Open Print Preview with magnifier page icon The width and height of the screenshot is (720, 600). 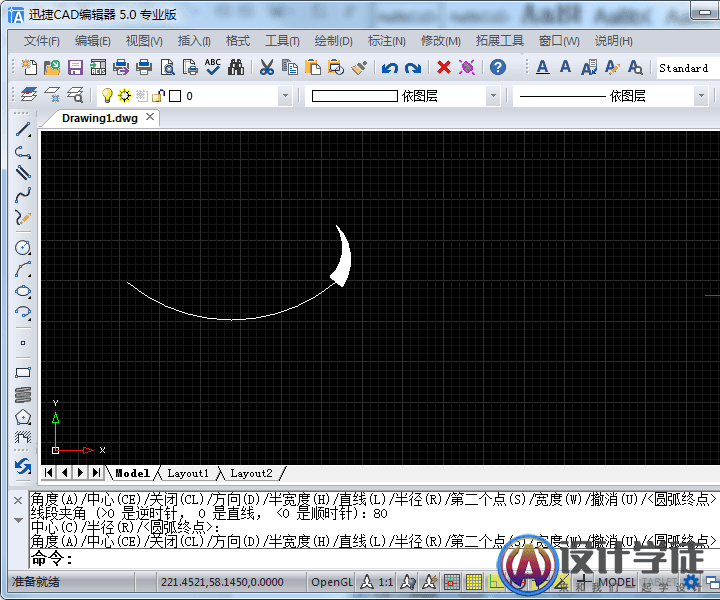click(168, 67)
